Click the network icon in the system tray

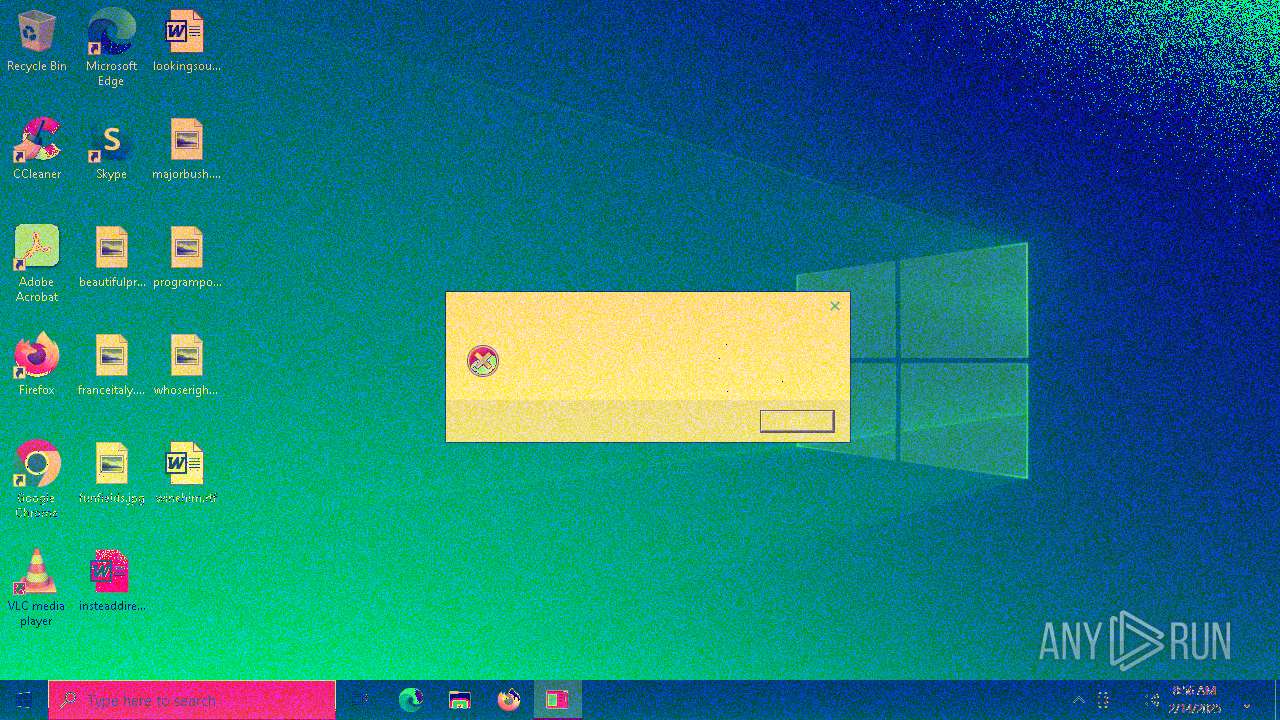click(1104, 700)
